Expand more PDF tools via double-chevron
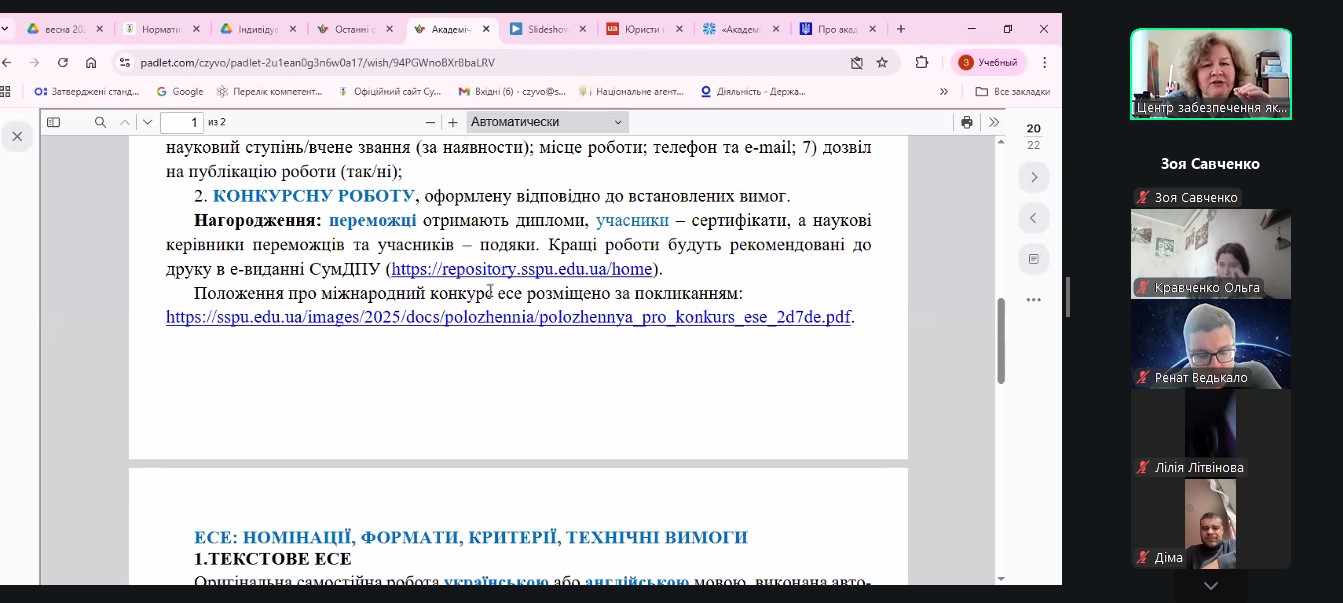 [x=993, y=123]
